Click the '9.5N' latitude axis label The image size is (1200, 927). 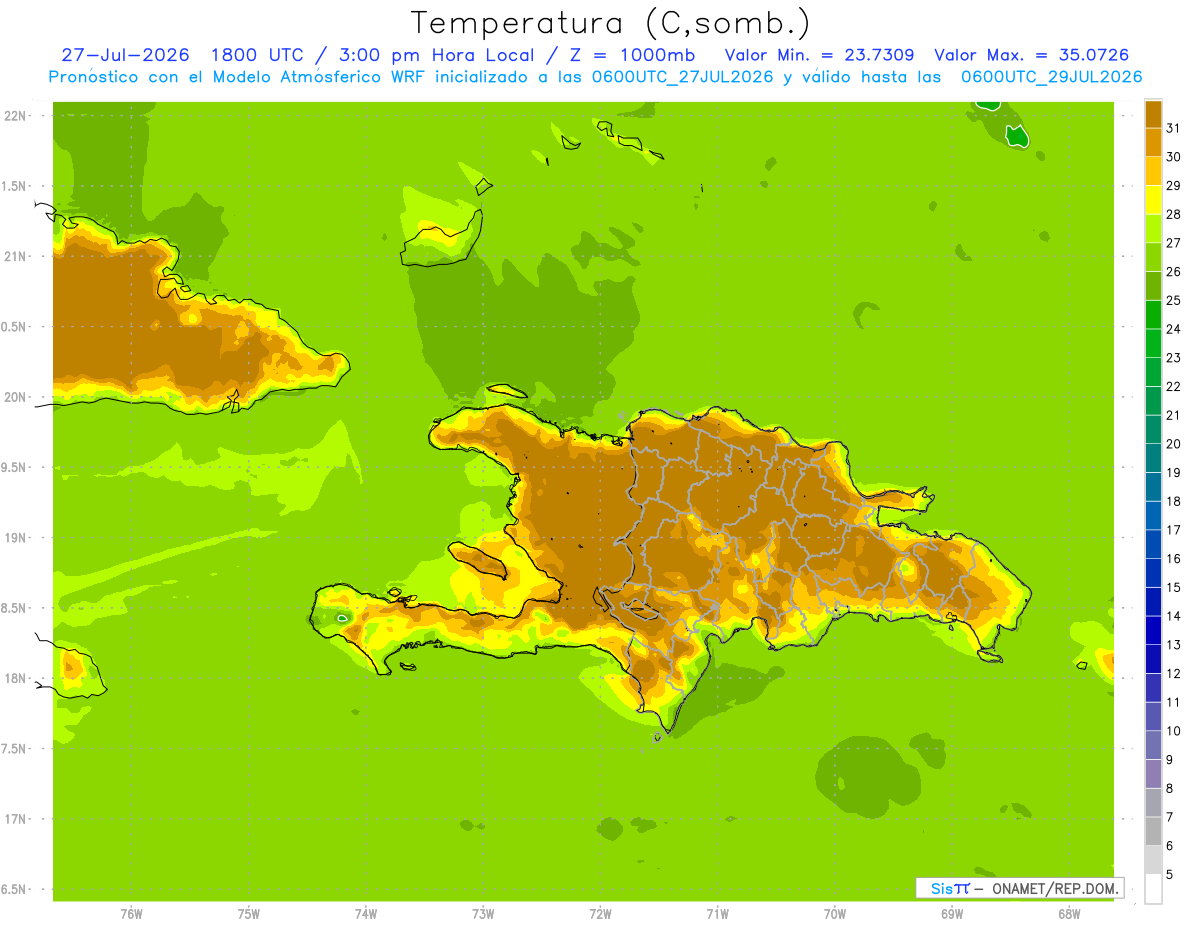tap(15, 468)
